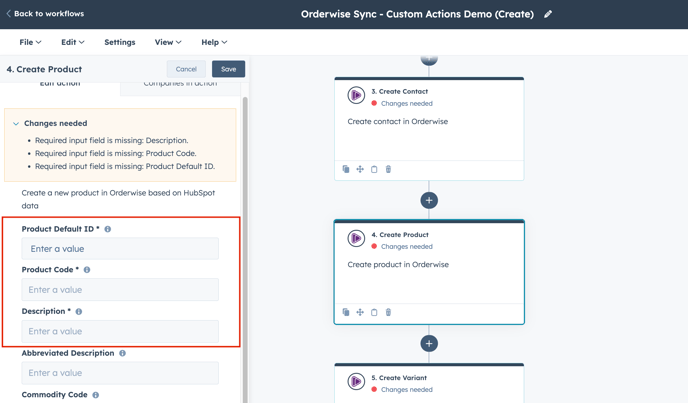Open the Edit menu
The height and width of the screenshot is (403, 688).
click(73, 42)
